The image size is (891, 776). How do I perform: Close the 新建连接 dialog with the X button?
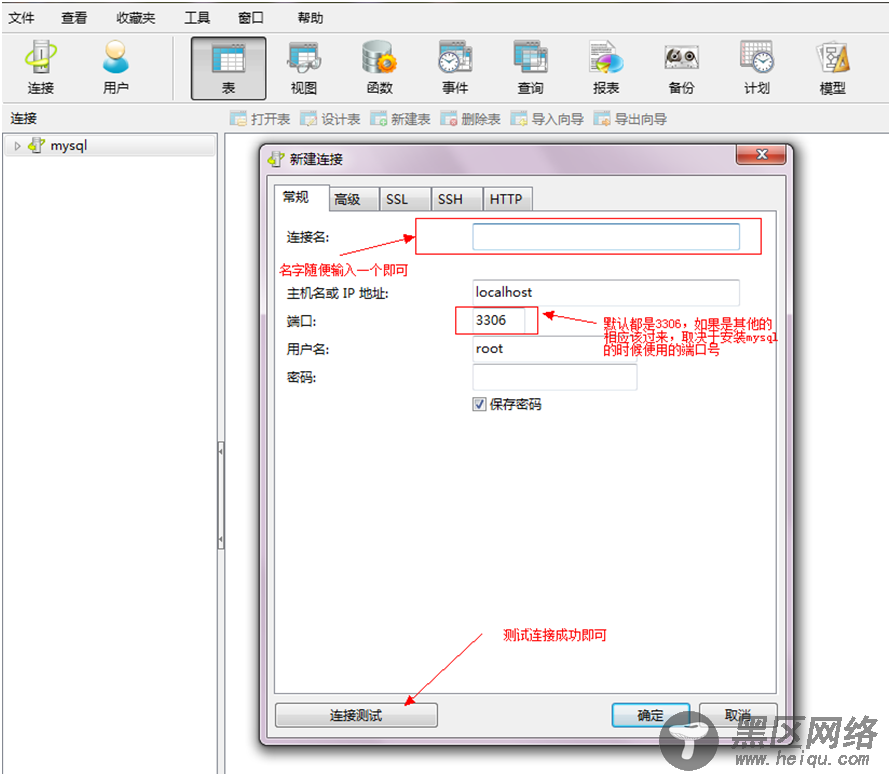pos(761,155)
